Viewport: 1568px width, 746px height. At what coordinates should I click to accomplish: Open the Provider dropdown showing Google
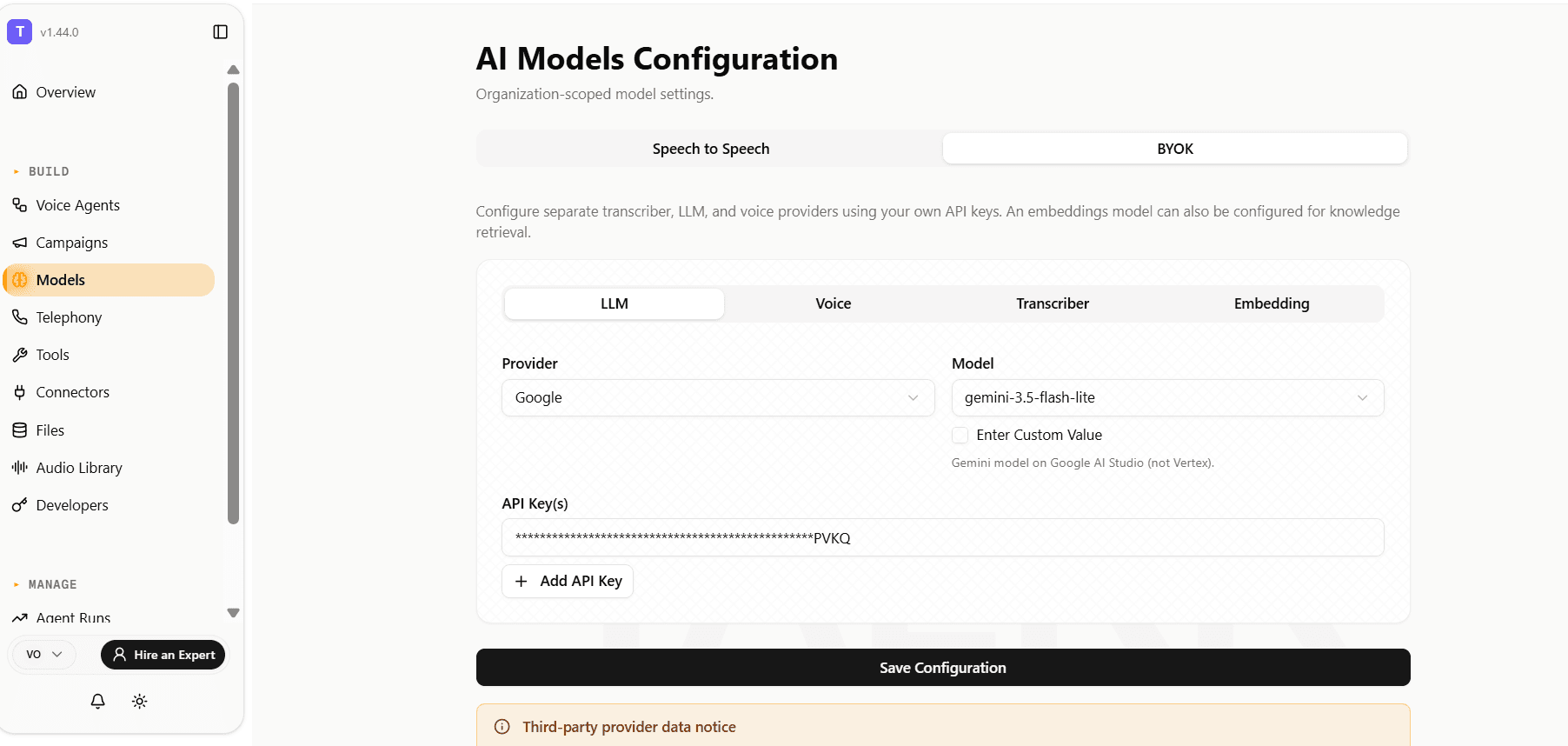[x=718, y=397]
